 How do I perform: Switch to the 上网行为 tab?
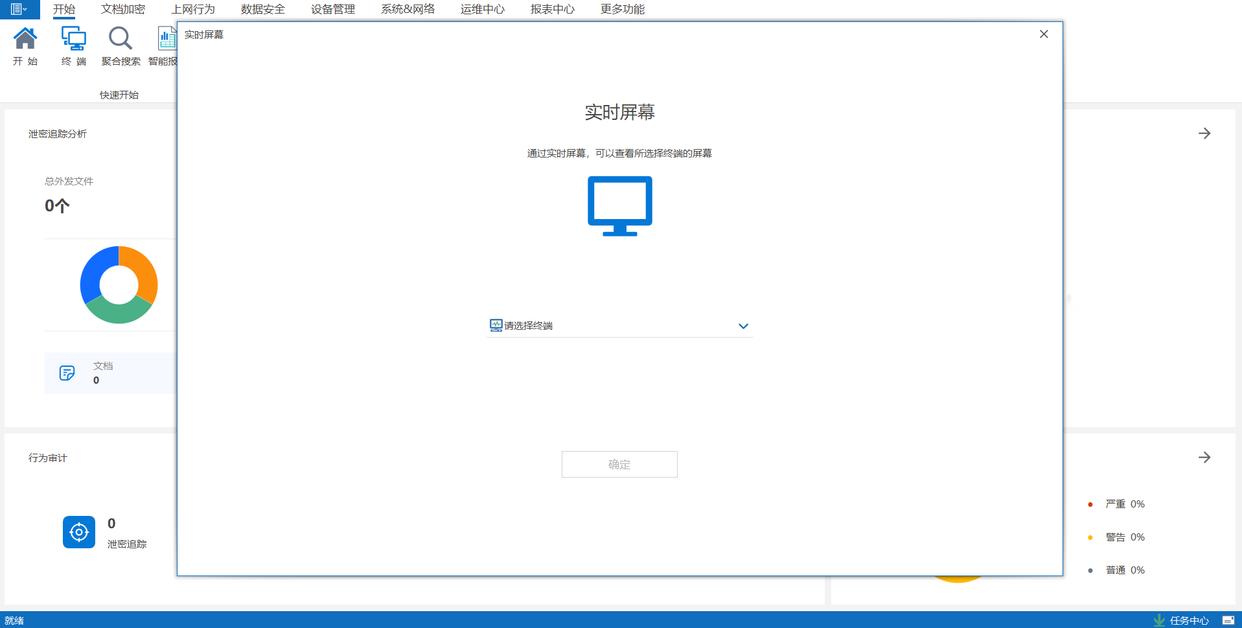click(x=193, y=9)
